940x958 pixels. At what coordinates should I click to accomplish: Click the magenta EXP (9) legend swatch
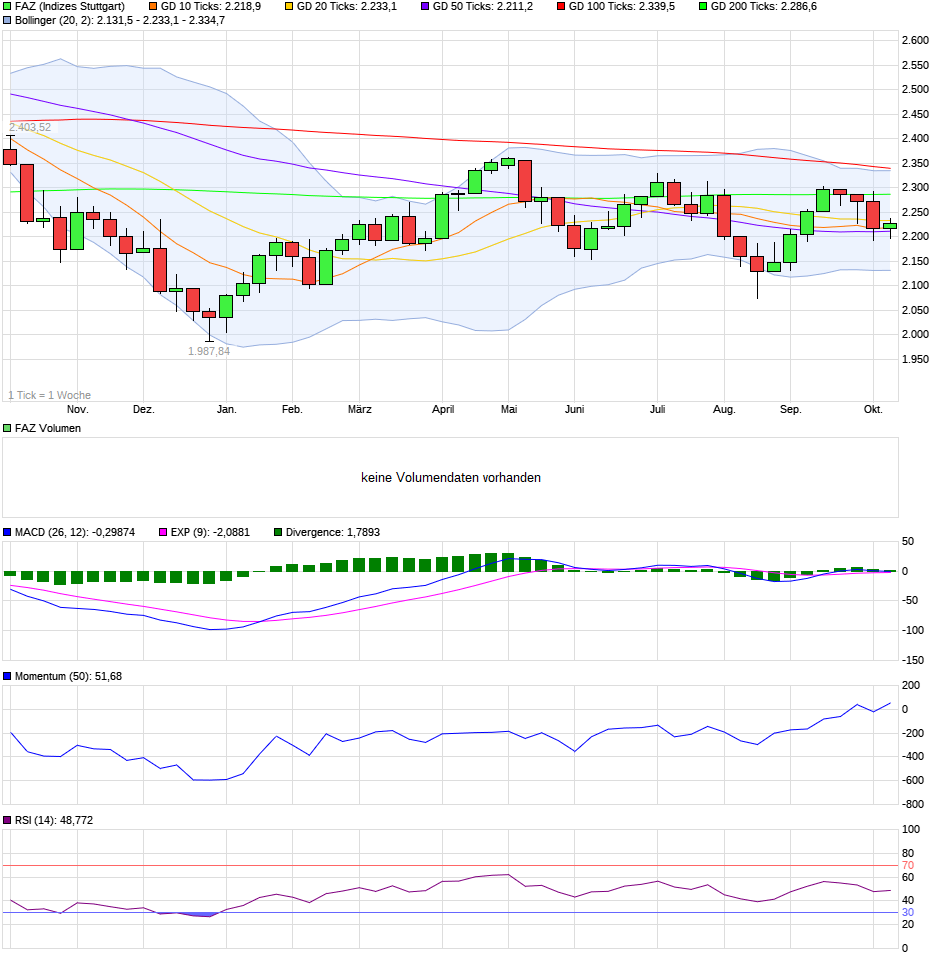pyautogui.click(x=151, y=533)
